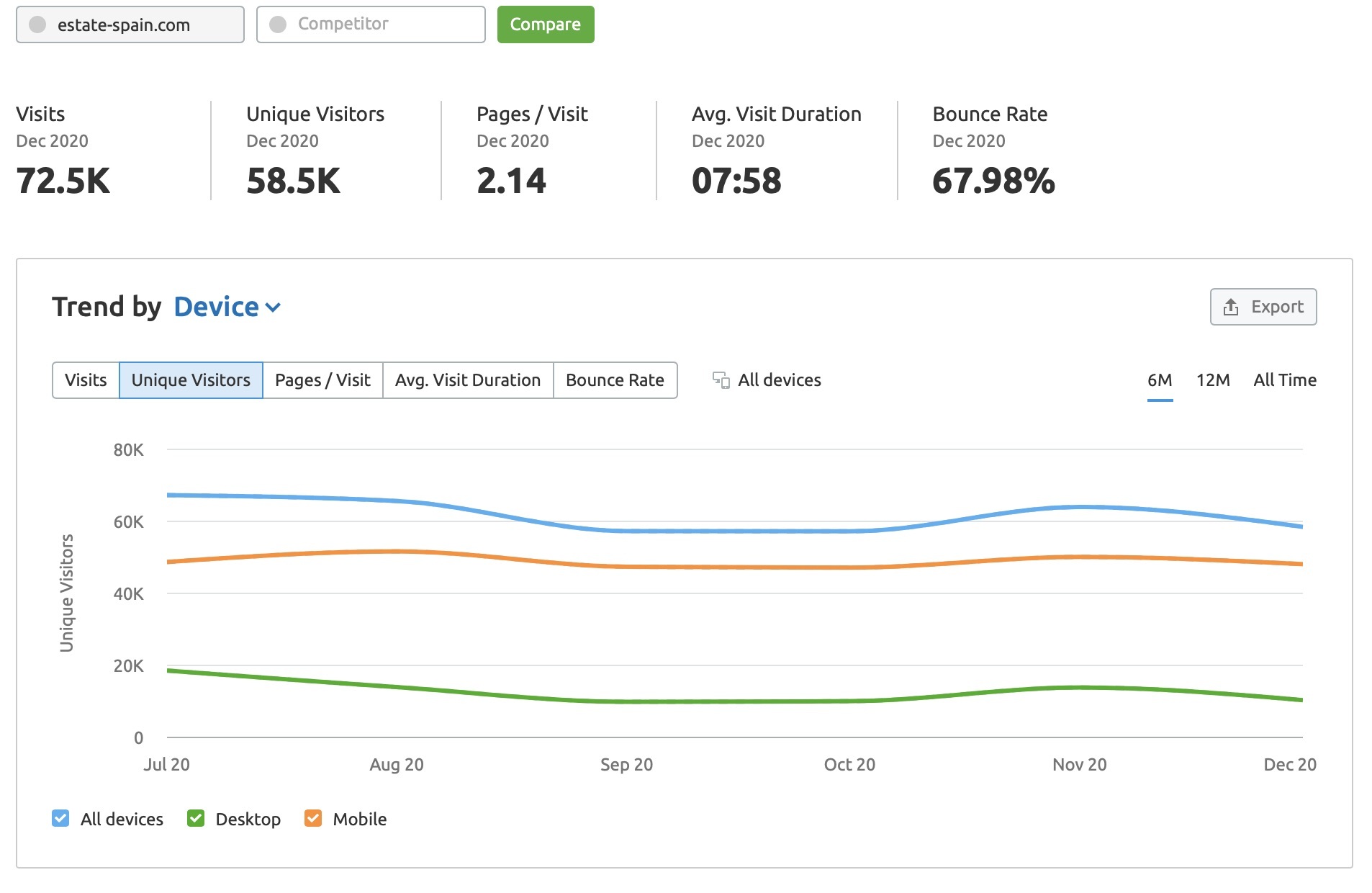The width and height of the screenshot is (1372, 893).
Task: Click the 67.98% bounce rate value
Action: tap(993, 180)
